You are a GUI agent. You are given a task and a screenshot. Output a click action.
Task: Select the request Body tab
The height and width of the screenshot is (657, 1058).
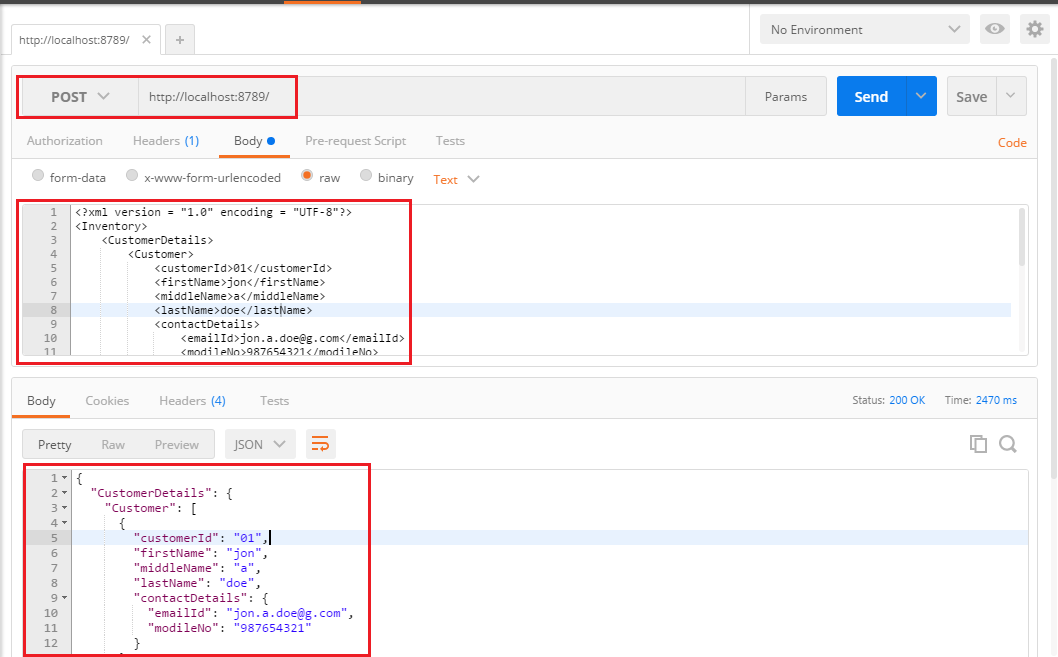point(254,141)
